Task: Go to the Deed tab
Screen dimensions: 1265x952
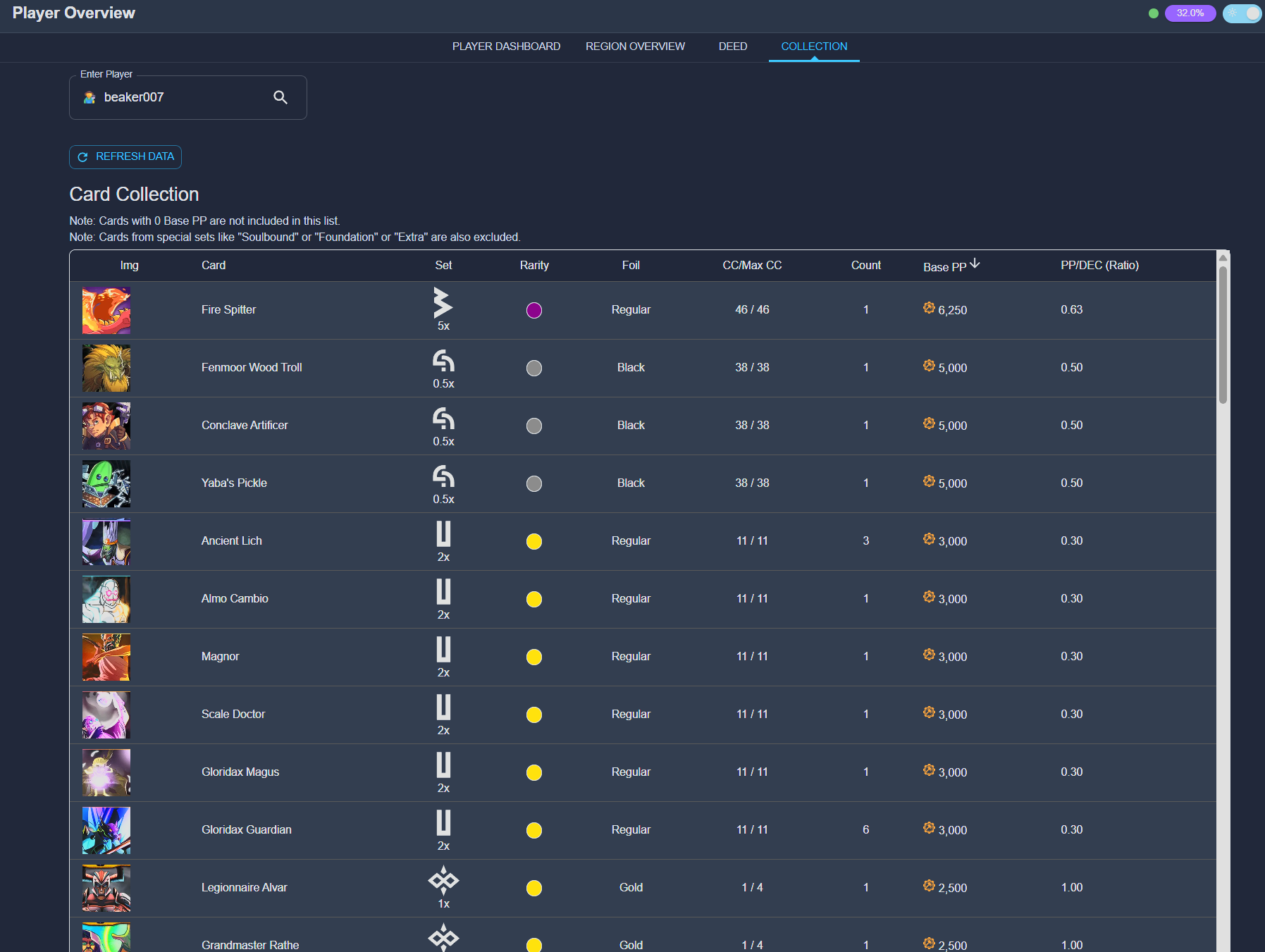Action: [733, 47]
